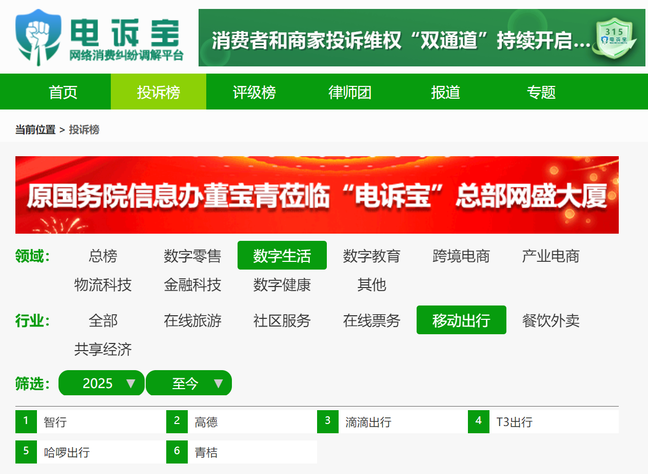
Task: Filter industry by 在线票务
Action: click(x=372, y=320)
